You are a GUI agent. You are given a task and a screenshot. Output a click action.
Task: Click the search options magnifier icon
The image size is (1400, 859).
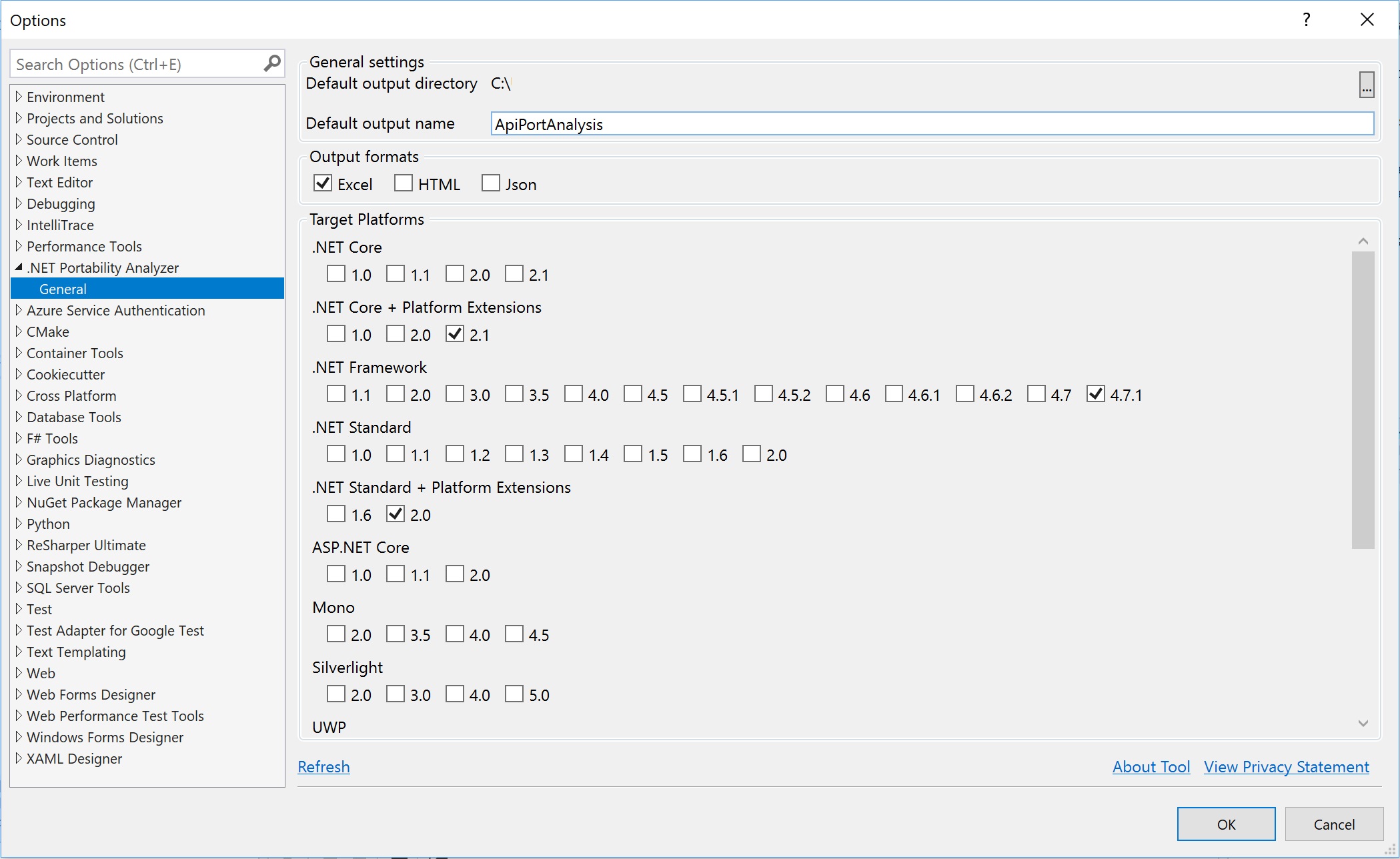(x=271, y=63)
